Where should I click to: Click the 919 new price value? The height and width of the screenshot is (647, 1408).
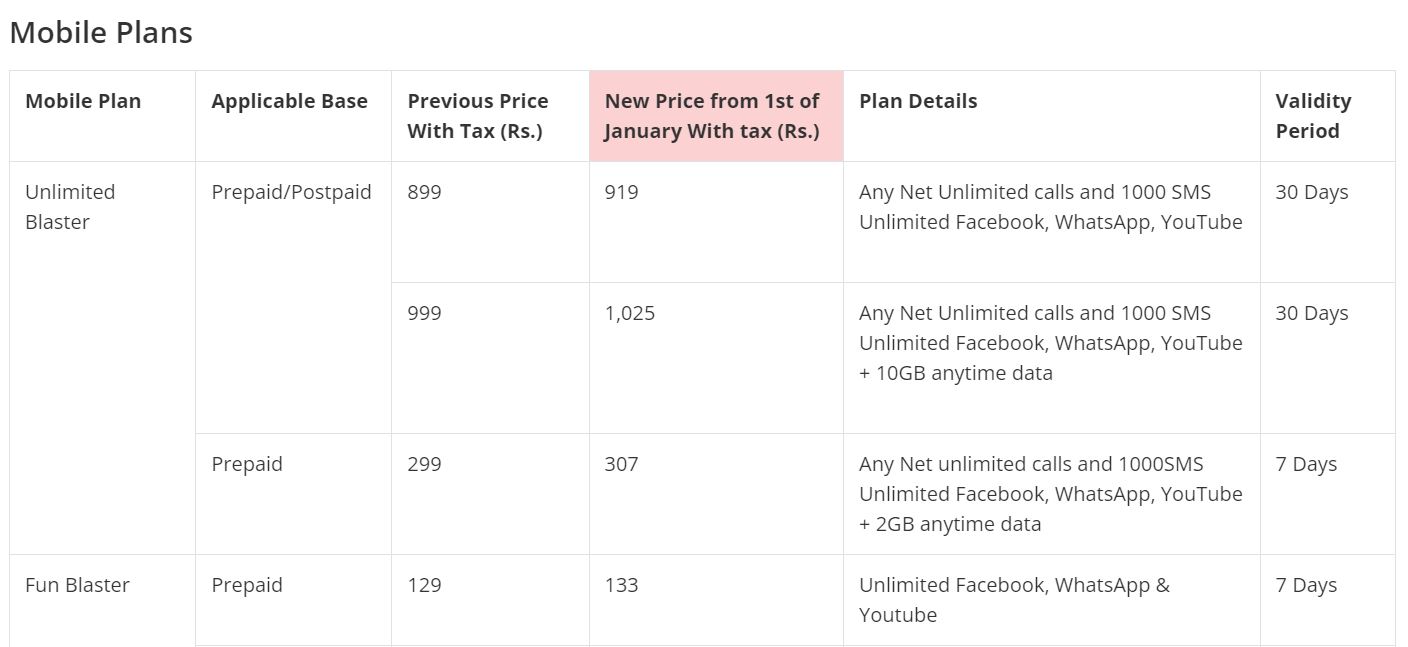621,192
